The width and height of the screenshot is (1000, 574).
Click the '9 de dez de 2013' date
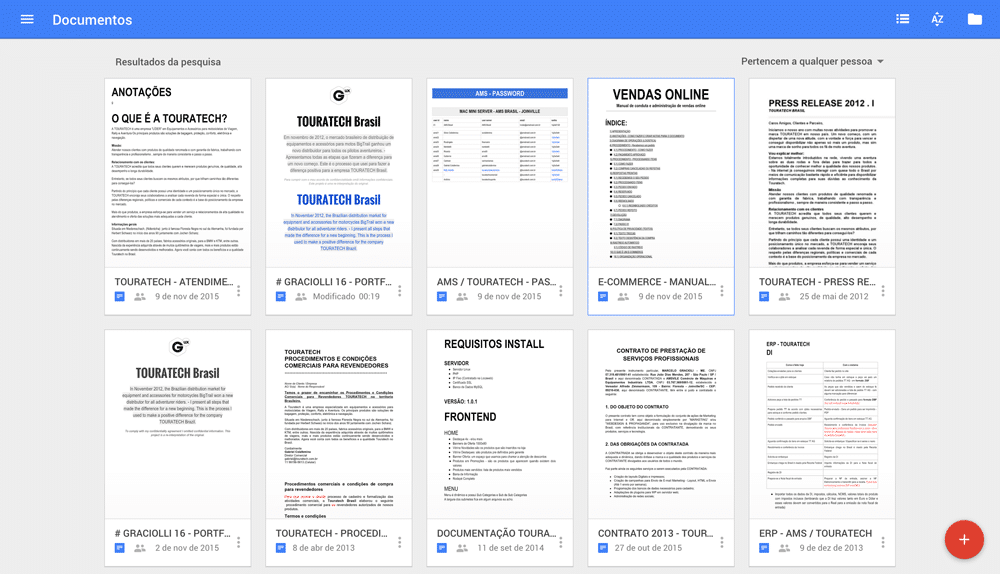832,548
